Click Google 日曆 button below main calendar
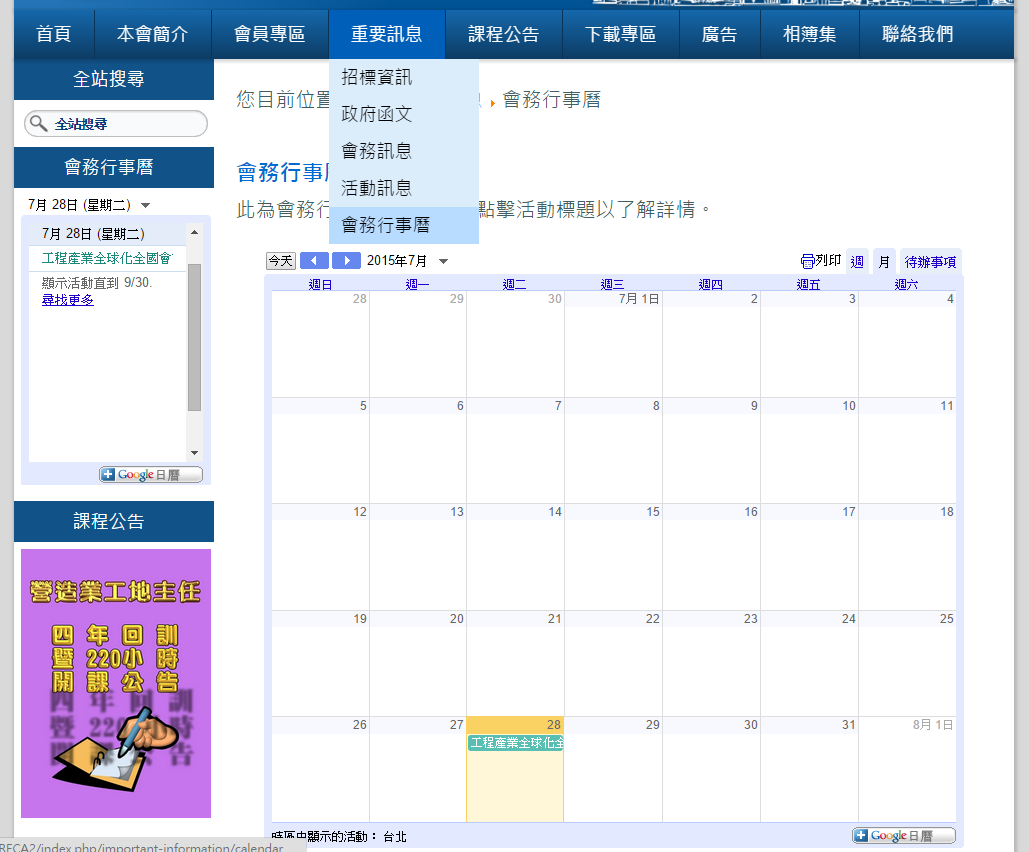This screenshot has width=1029, height=852. [x=903, y=836]
